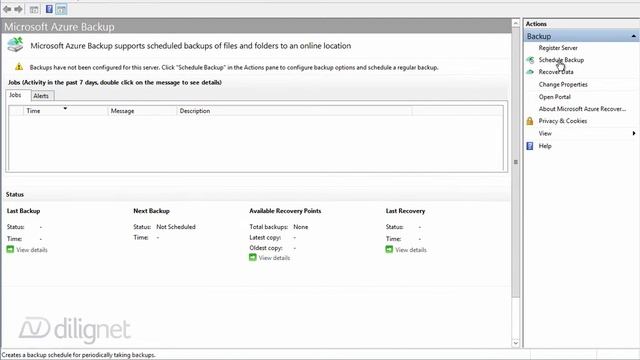Click the status bar backup schedule message
This screenshot has height=360, width=640.
[x=79, y=355]
